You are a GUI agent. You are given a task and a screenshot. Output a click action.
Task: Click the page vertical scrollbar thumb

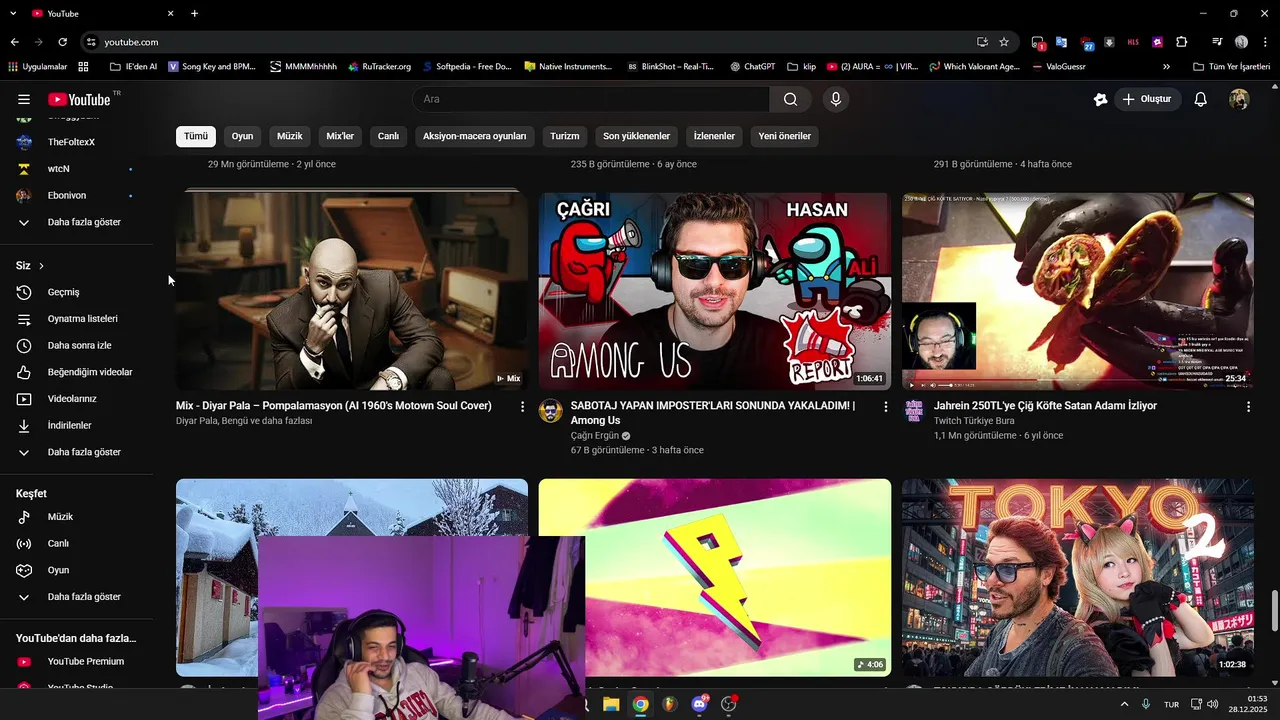(1274, 610)
